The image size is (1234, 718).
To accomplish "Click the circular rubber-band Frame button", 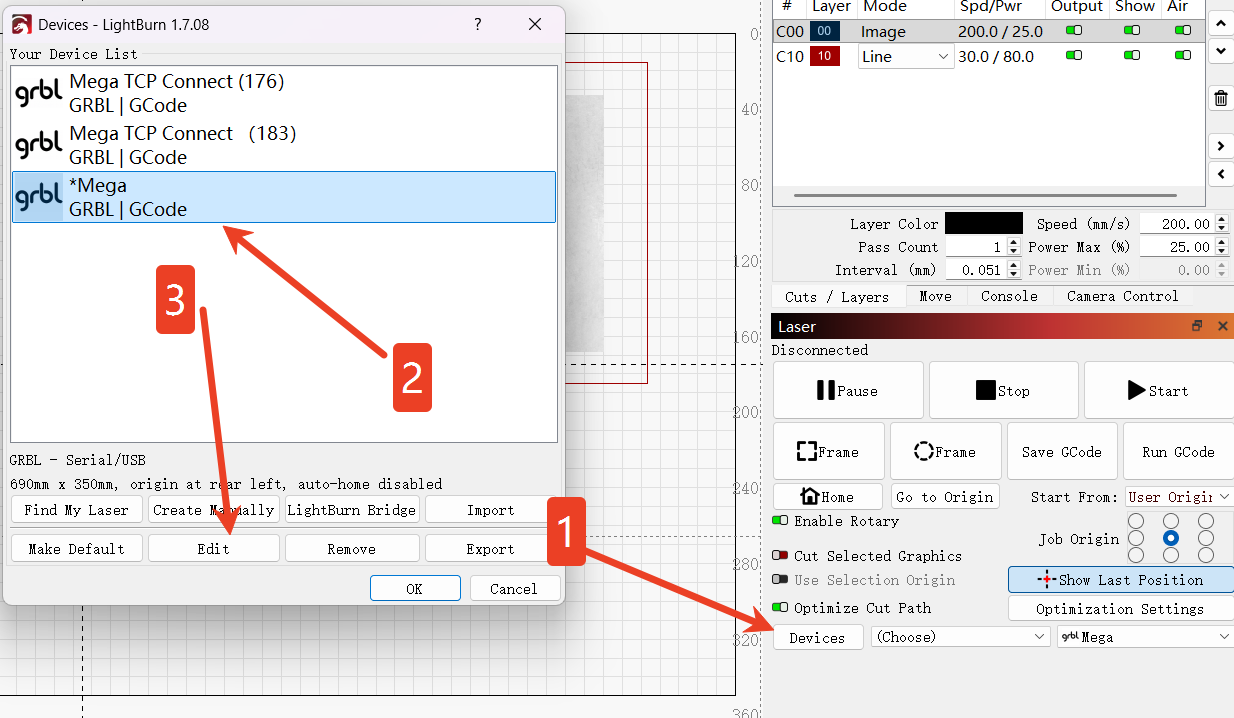I will pos(944,452).
